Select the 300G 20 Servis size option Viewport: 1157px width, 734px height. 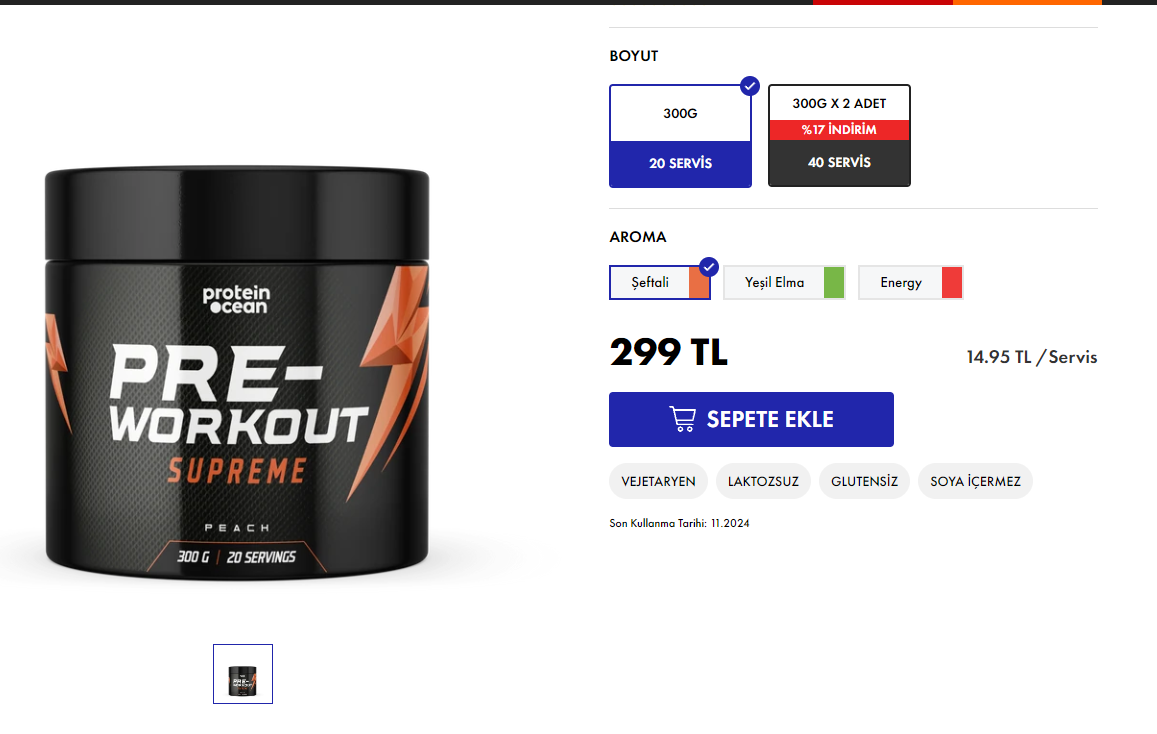[680, 136]
